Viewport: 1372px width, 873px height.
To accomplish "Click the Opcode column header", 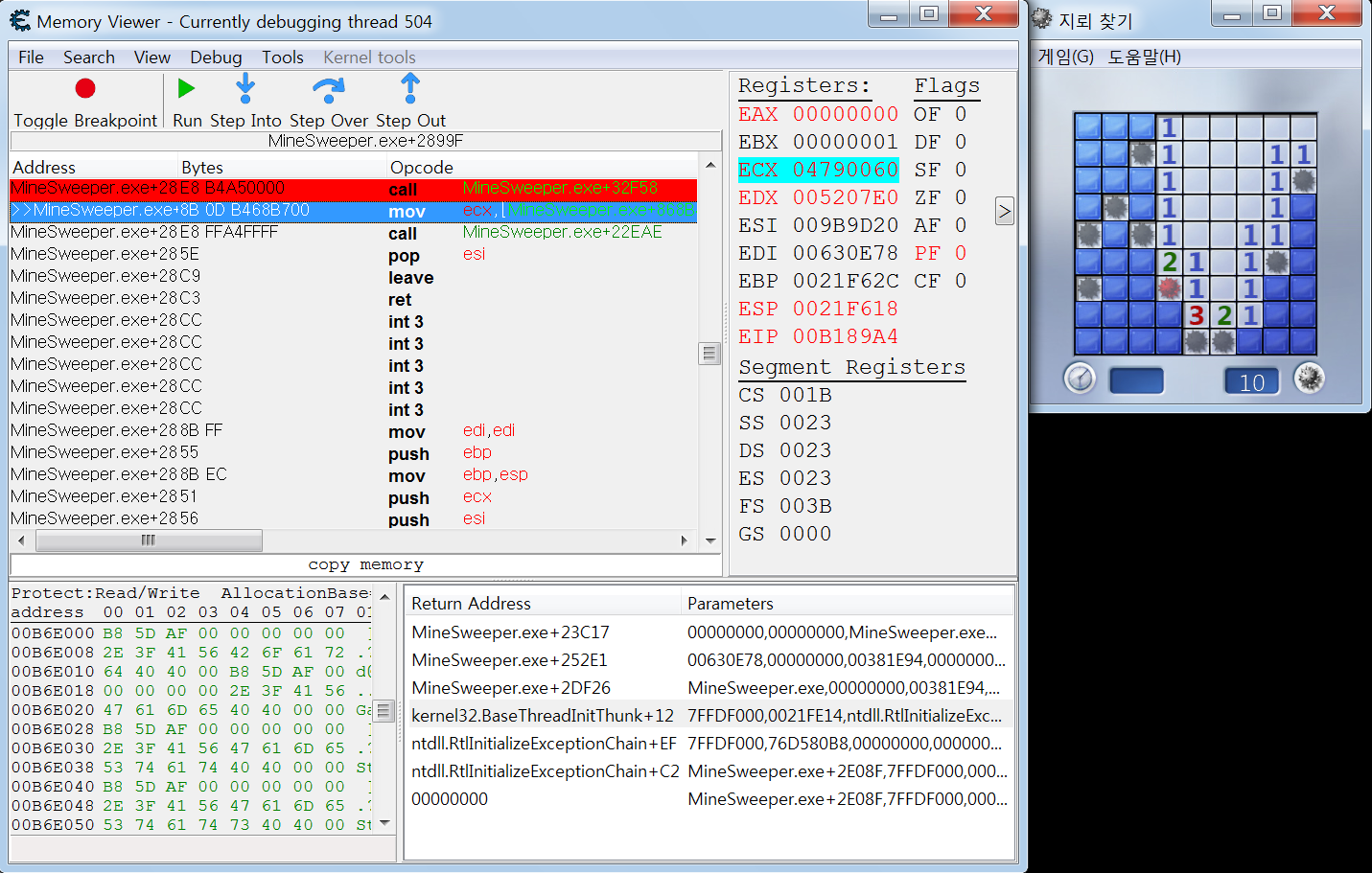I will point(542,167).
